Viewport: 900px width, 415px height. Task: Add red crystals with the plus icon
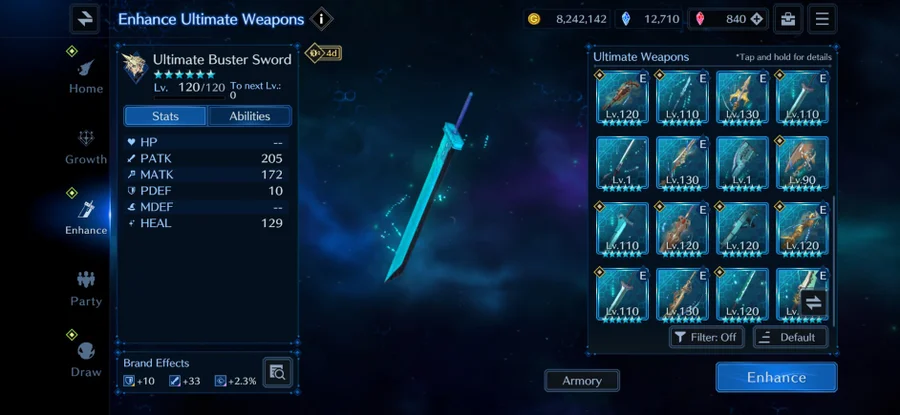pyautogui.click(x=757, y=19)
